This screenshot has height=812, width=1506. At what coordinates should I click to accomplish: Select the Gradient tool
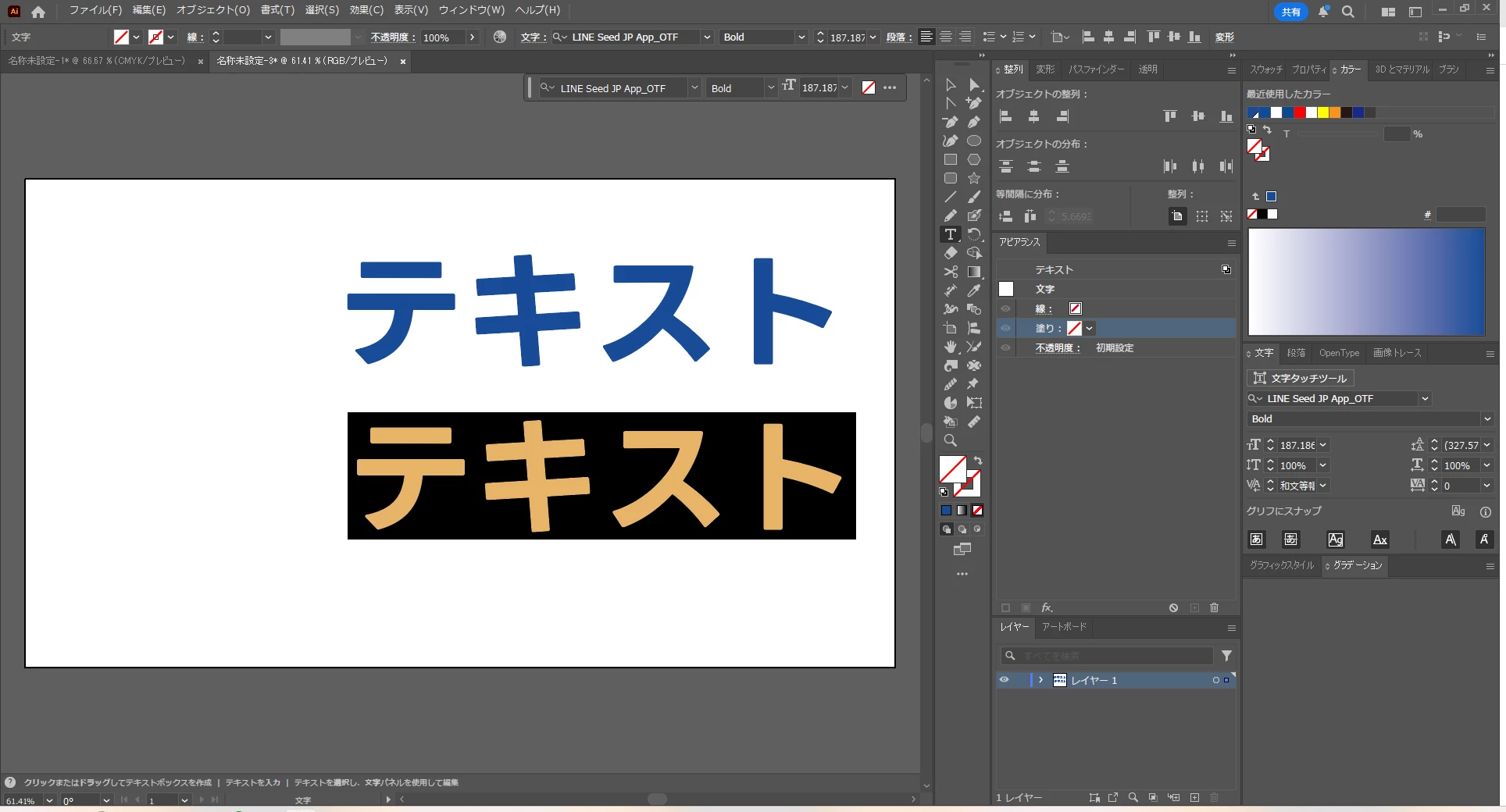974,272
